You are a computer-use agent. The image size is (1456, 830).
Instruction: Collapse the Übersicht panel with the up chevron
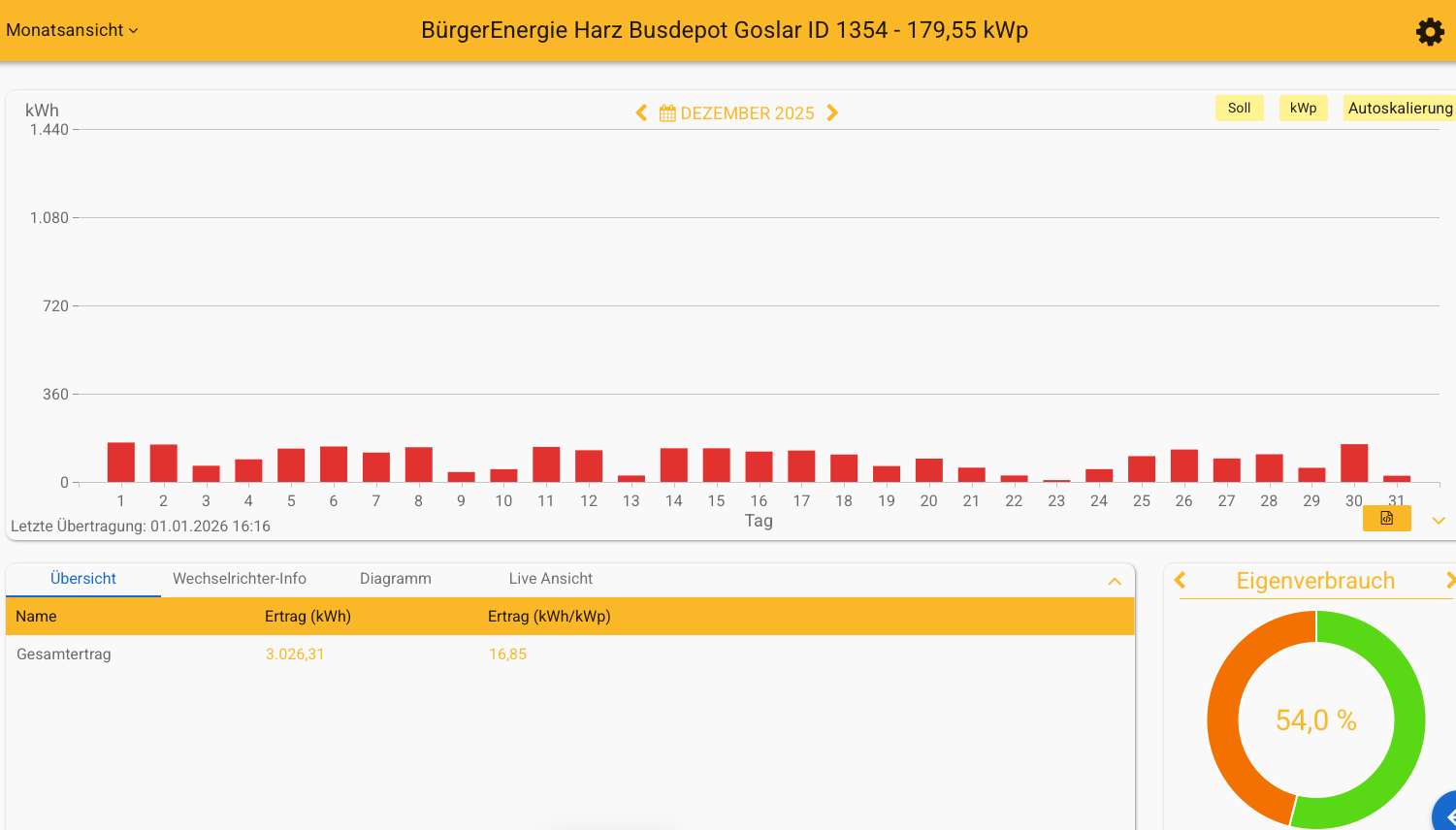coord(1115,582)
